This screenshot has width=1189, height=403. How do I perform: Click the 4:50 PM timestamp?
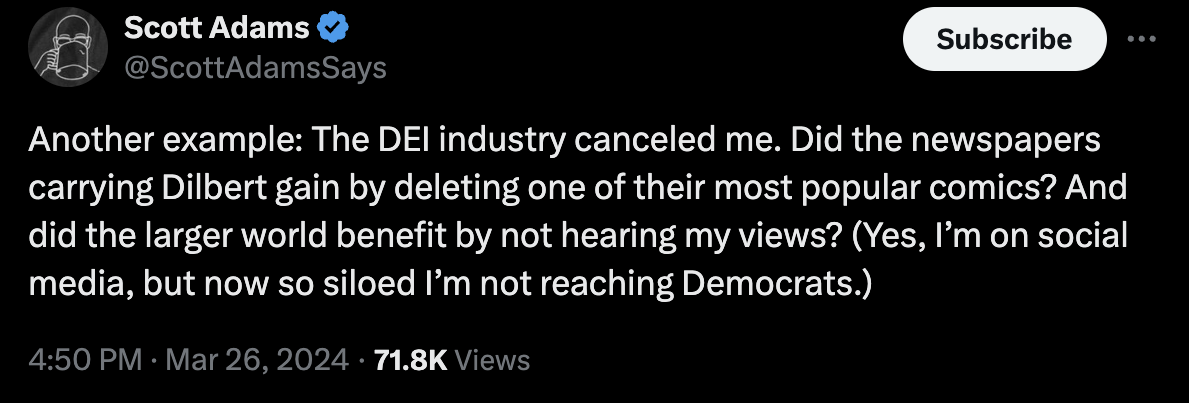click(85, 360)
